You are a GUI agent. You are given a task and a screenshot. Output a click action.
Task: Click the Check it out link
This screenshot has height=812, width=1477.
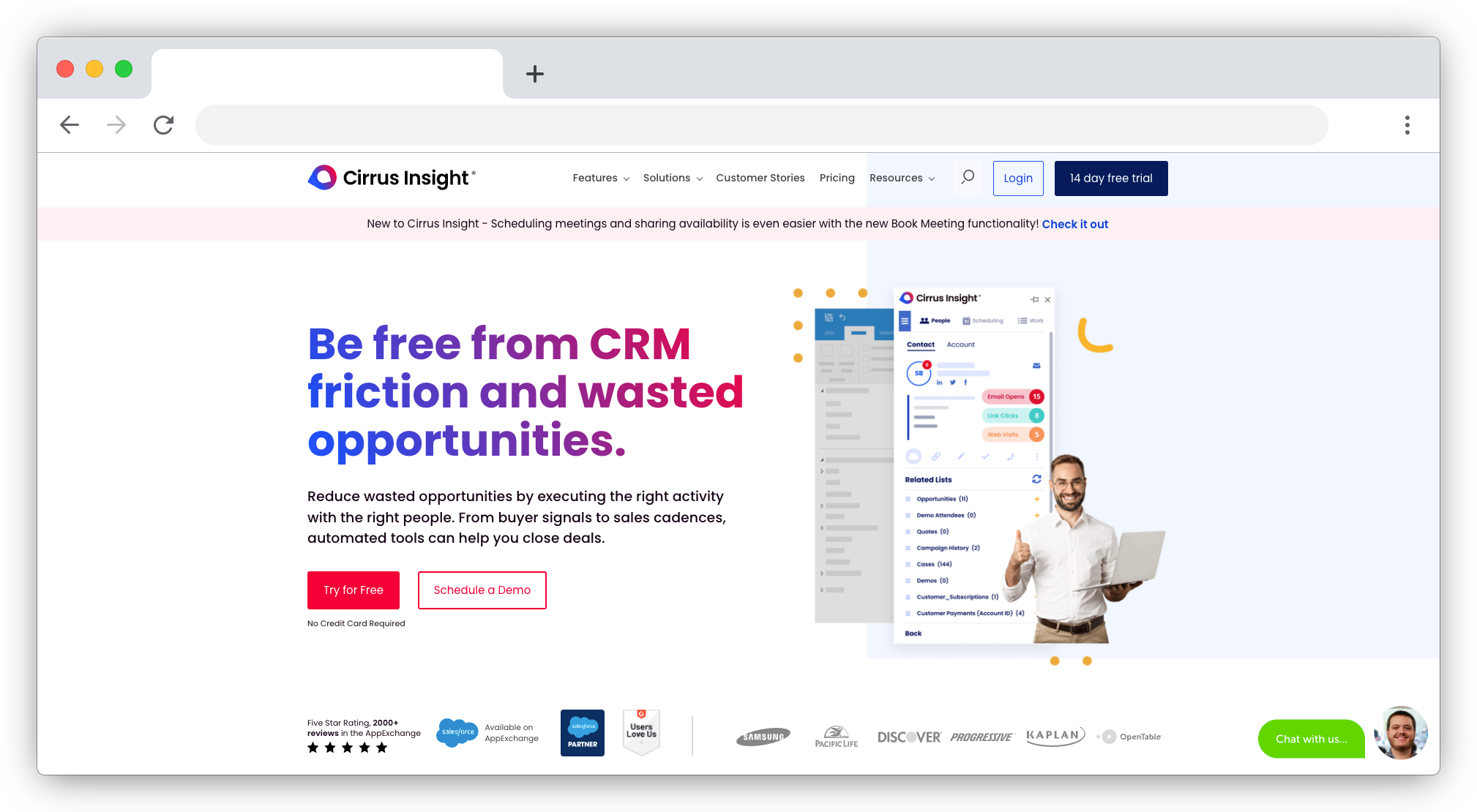pos(1075,224)
